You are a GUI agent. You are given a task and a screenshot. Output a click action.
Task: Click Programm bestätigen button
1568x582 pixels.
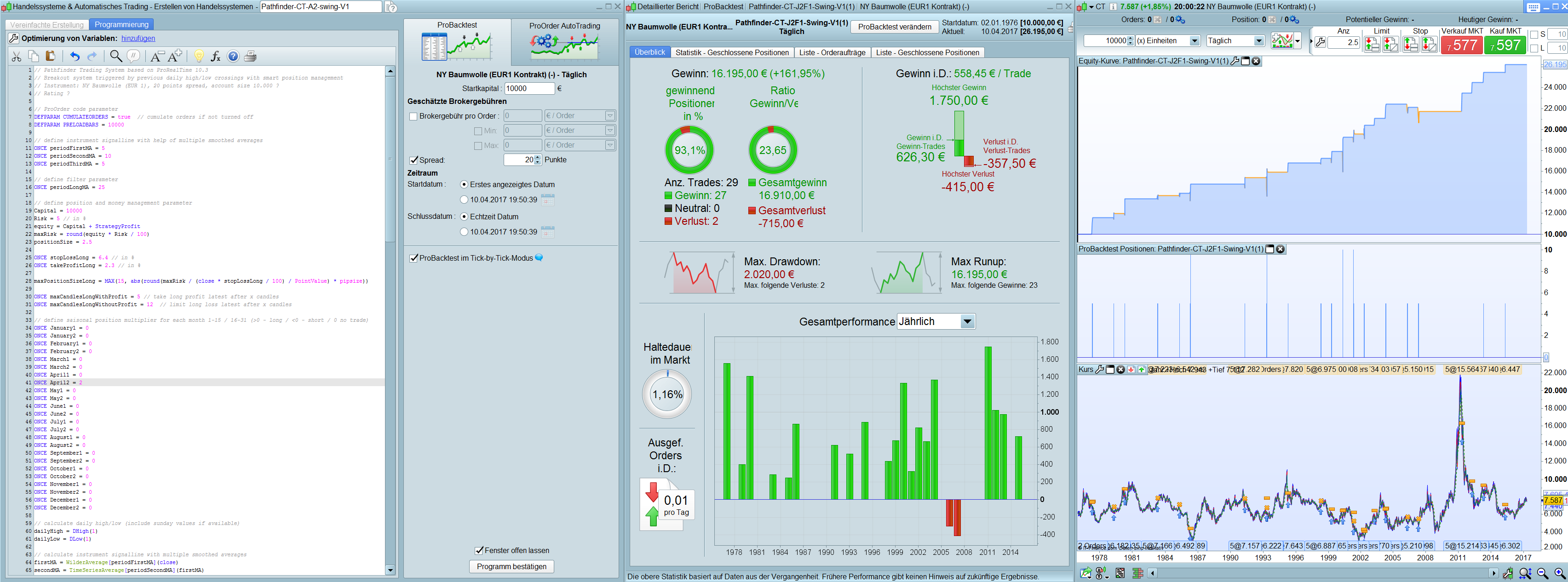511,566
